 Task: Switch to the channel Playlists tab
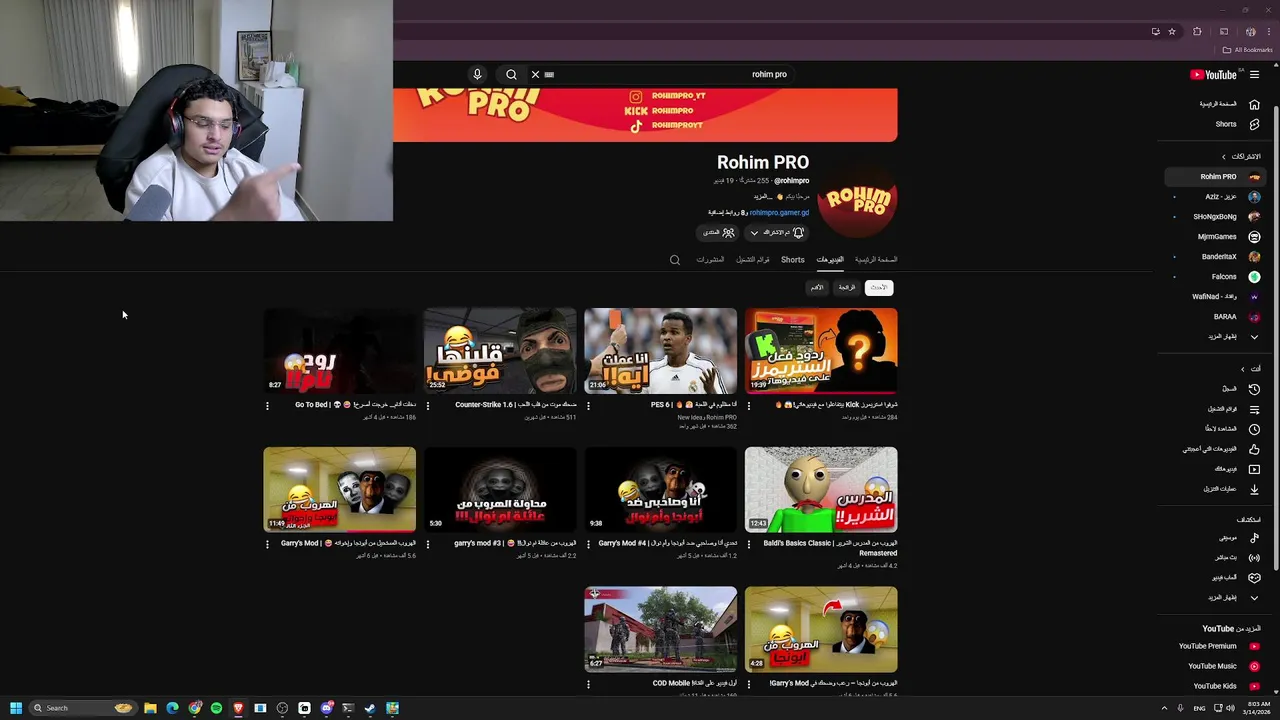753,259
